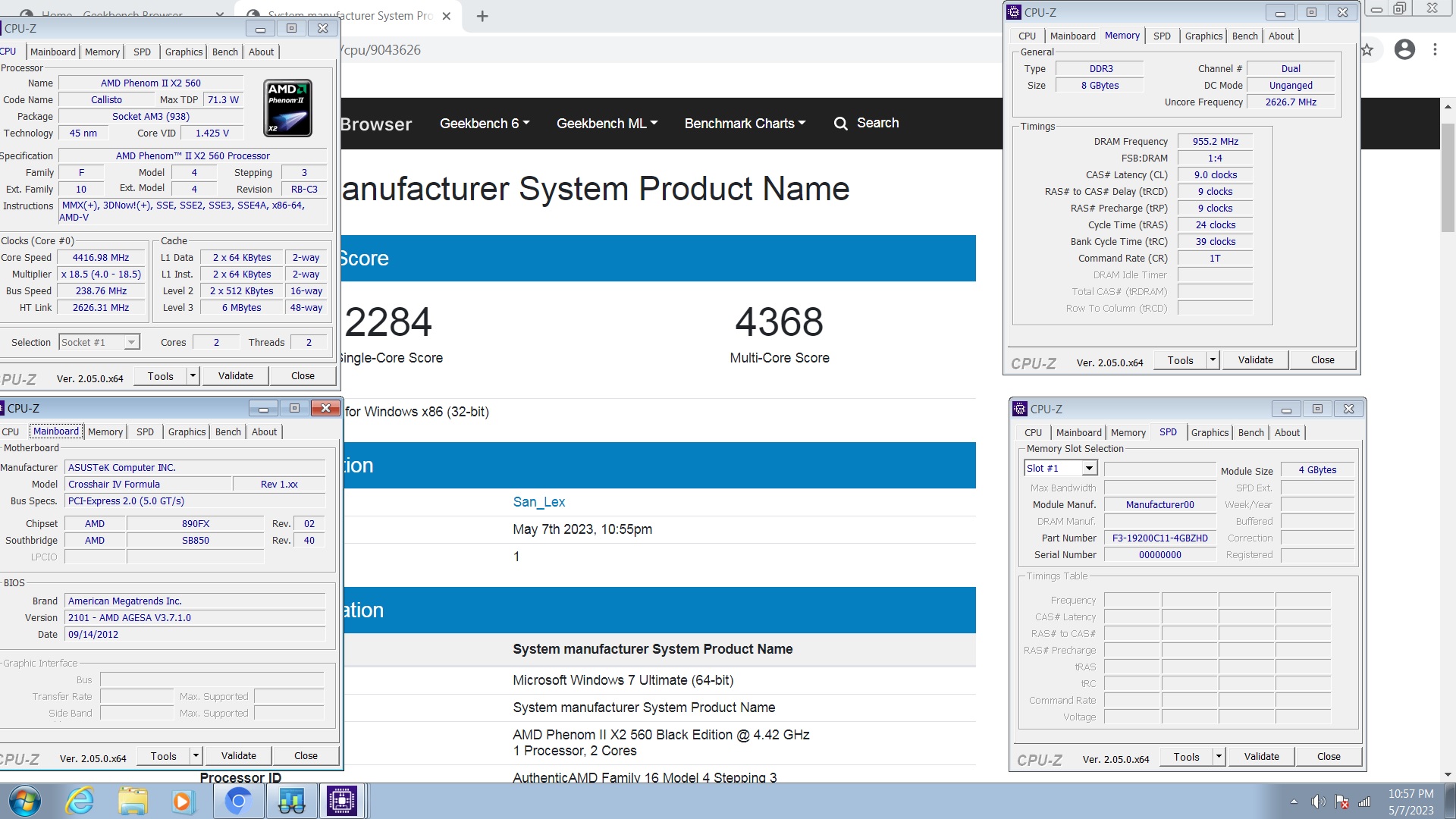Viewport: 1456px width, 819px height.
Task: Show hidden tray icons arrow
Action: [x=1294, y=802]
